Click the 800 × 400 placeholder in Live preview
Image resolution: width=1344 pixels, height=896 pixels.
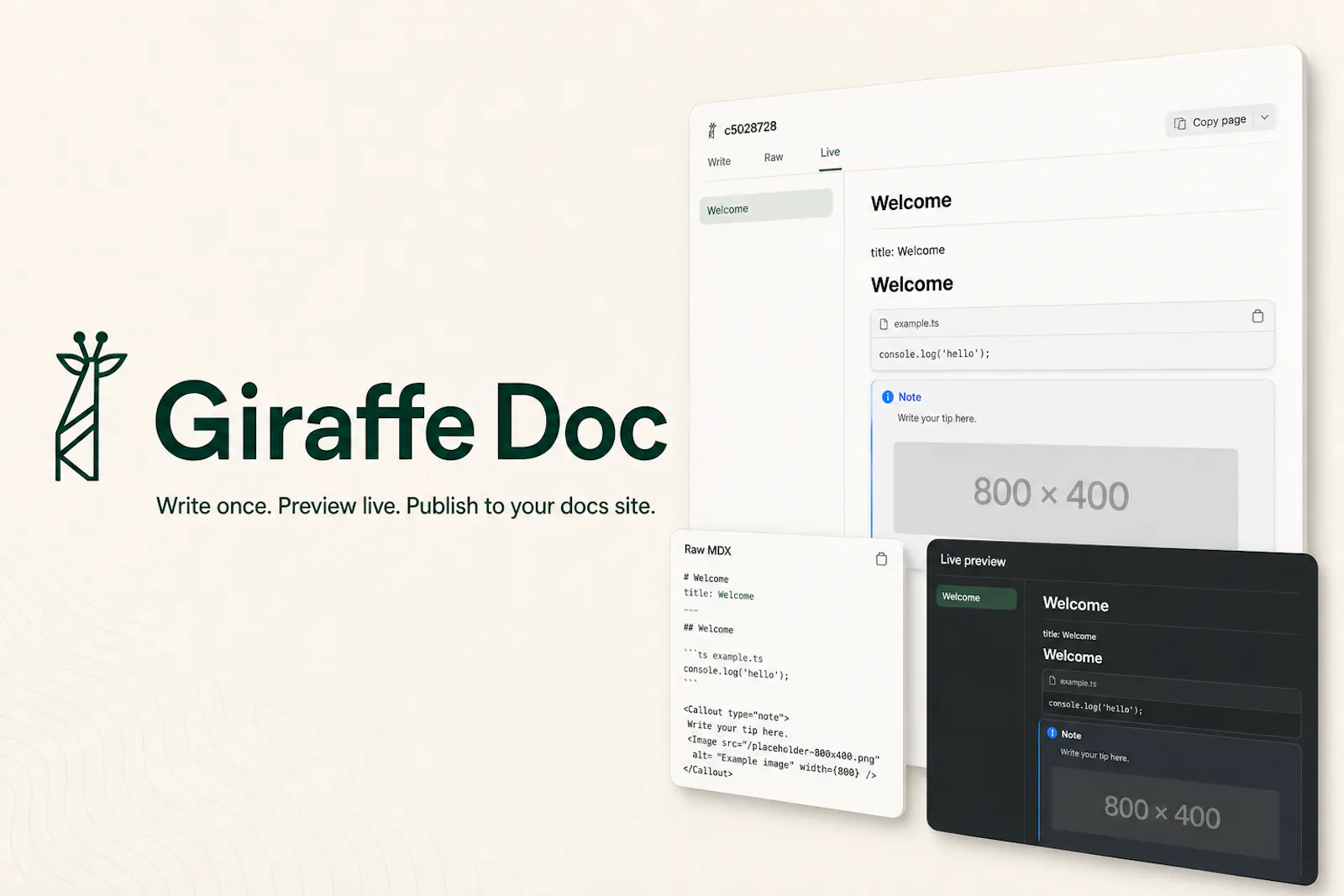pyautogui.click(x=1165, y=812)
